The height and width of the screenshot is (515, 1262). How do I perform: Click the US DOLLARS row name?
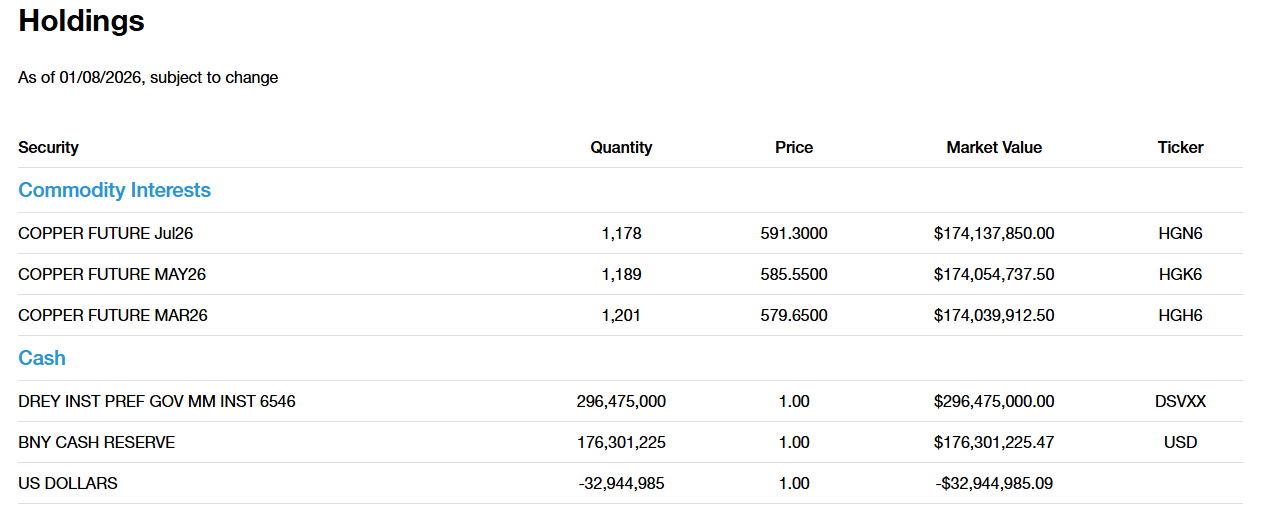tap(68, 483)
